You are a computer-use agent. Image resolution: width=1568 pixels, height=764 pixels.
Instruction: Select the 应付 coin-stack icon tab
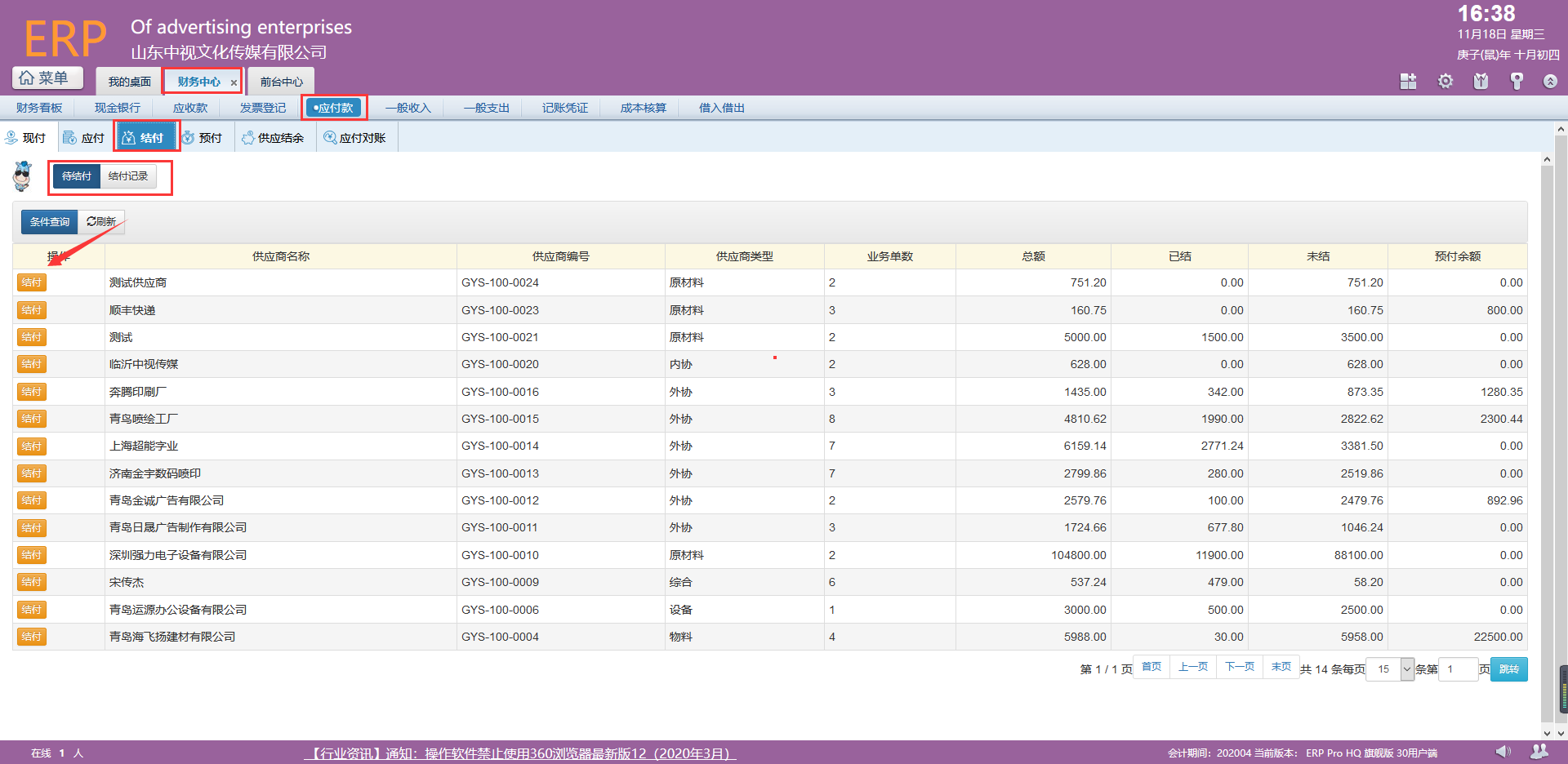(x=84, y=138)
